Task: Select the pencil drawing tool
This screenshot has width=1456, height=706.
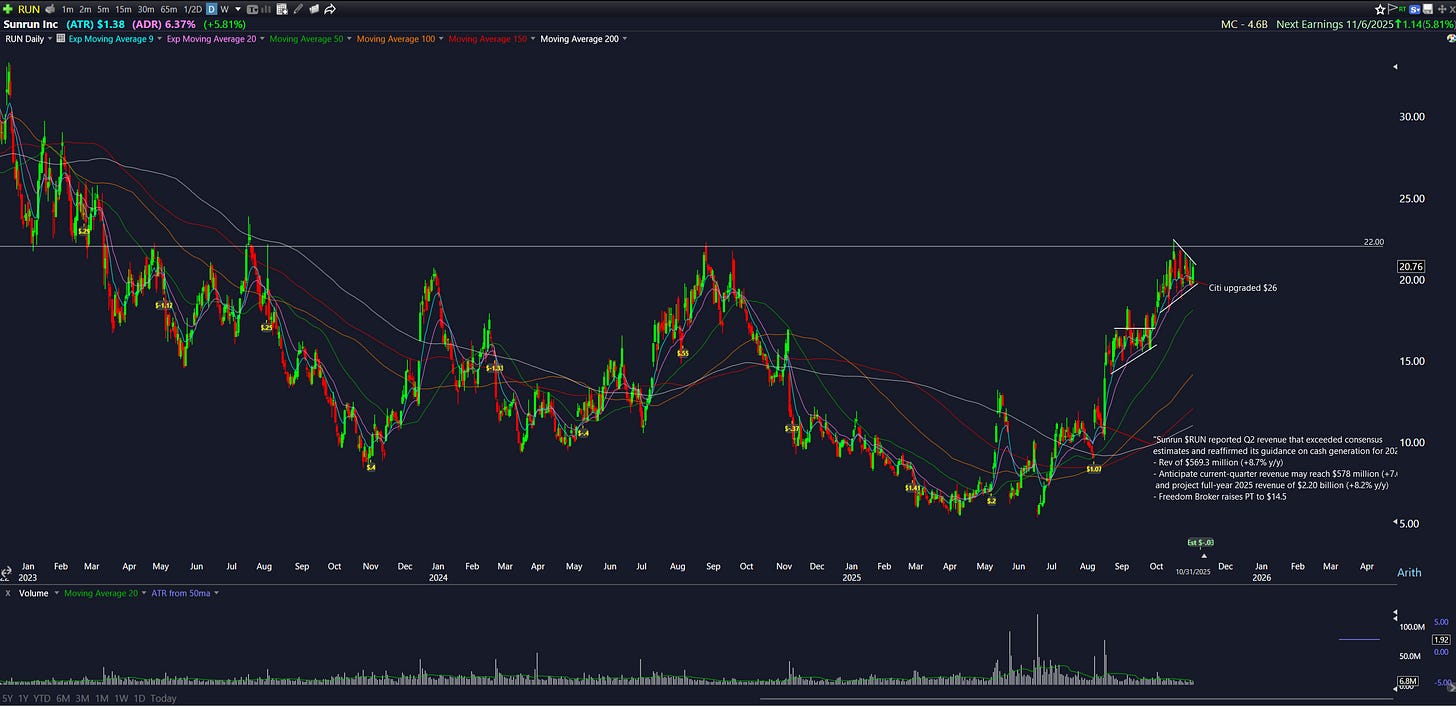Action: [298, 9]
